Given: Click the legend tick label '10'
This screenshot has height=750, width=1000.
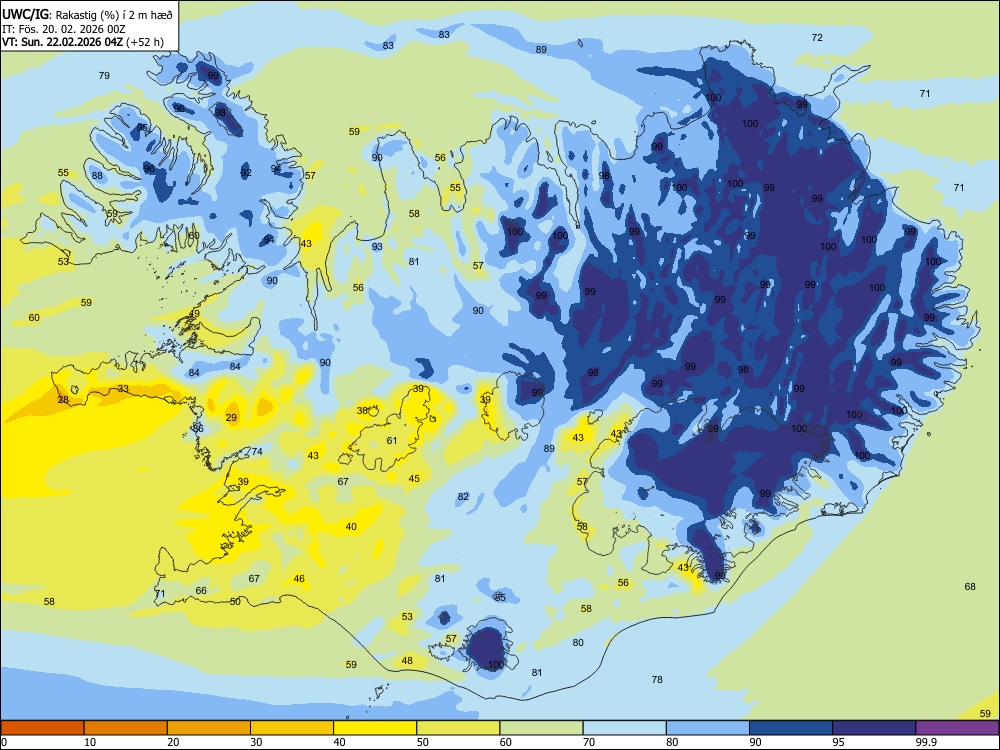Looking at the screenshot, I should point(90,742).
